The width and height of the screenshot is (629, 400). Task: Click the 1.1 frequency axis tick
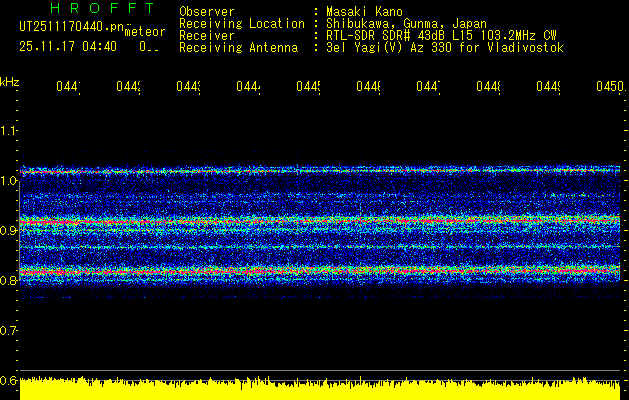pyautogui.click(x=9, y=131)
